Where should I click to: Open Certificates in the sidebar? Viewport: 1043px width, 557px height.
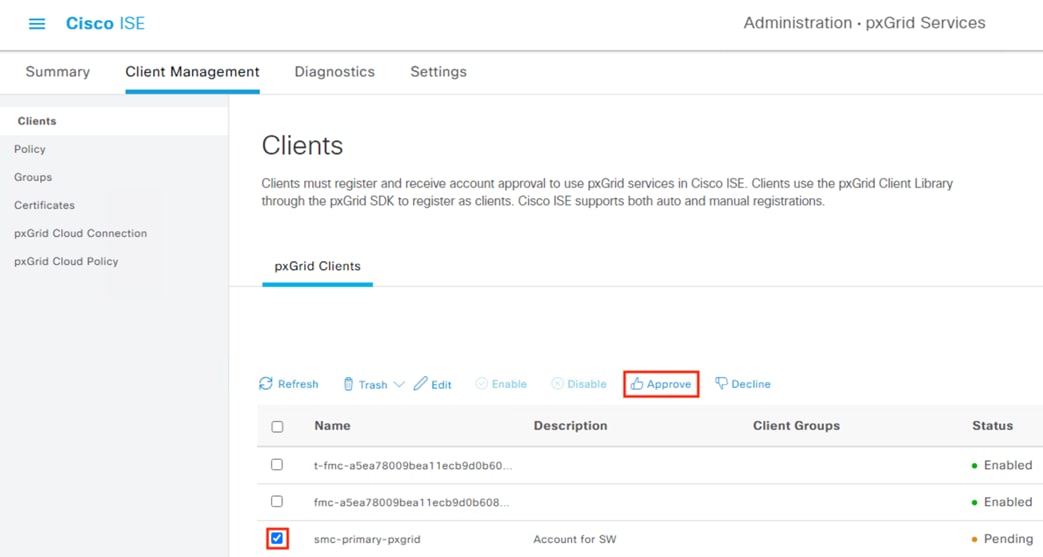pyautogui.click(x=45, y=205)
